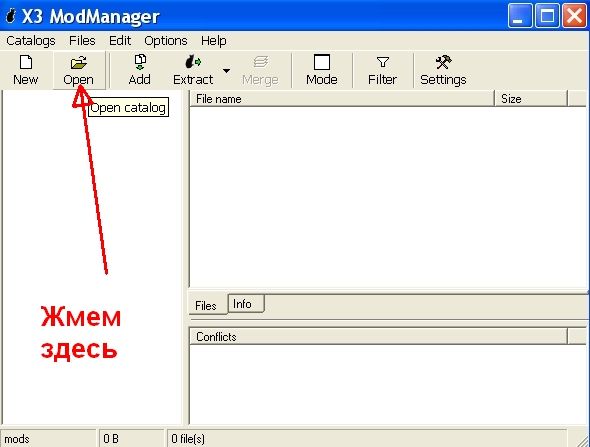Open the Files menu
This screenshot has width=590, height=447.
coord(82,41)
